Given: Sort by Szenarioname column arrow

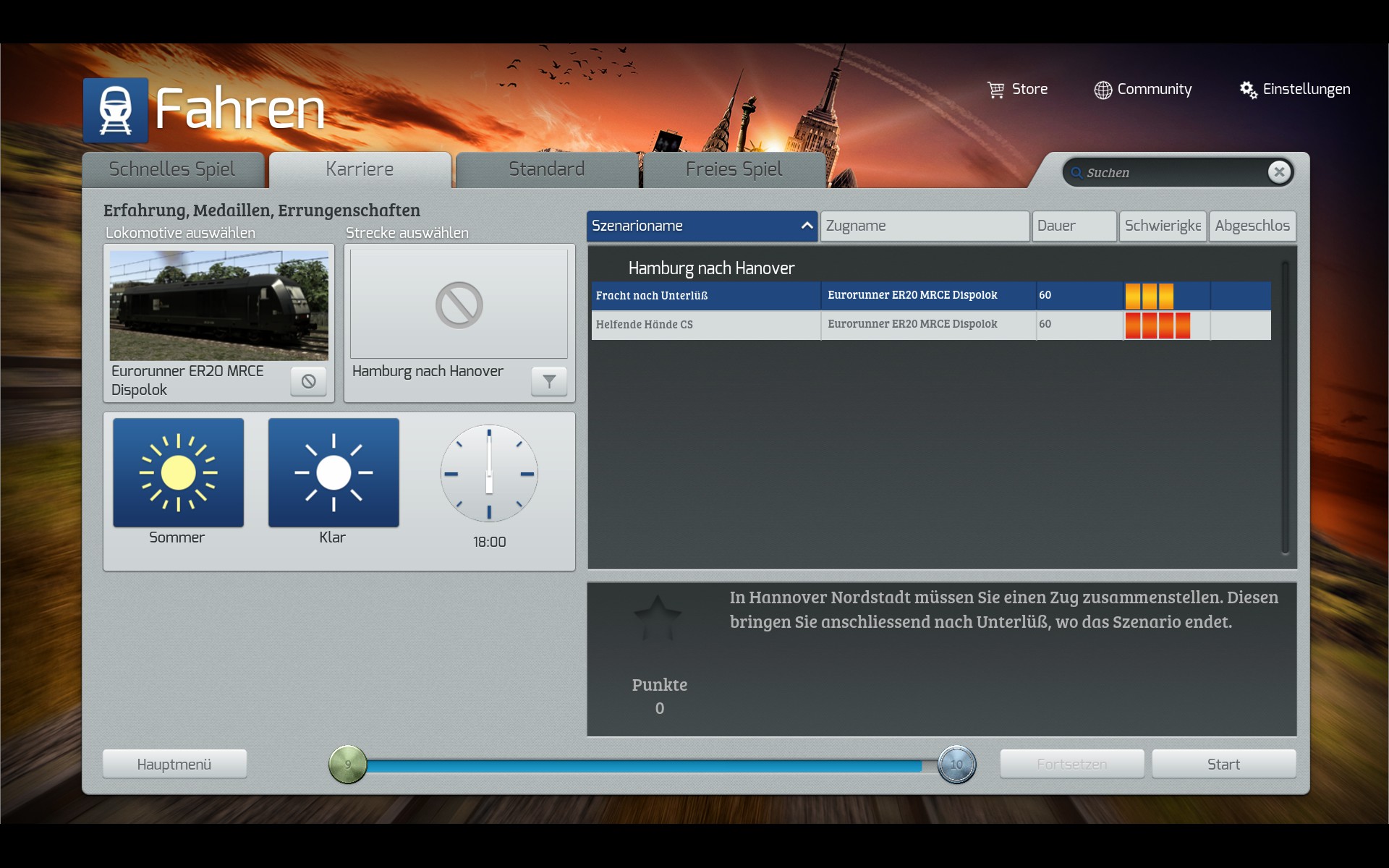Looking at the screenshot, I should tap(807, 226).
